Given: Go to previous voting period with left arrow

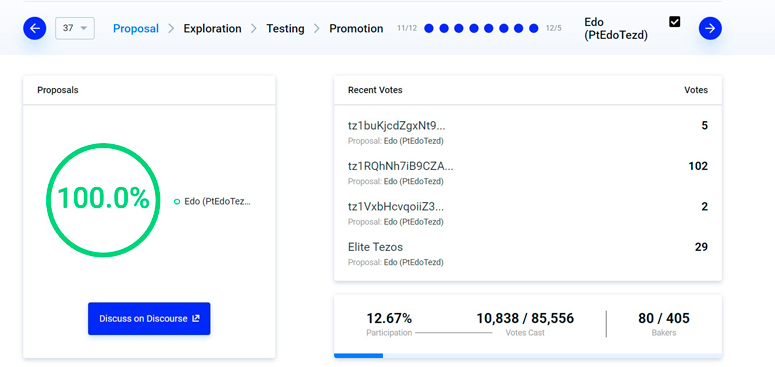Looking at the screenshot, I should [x=35, y=28].
